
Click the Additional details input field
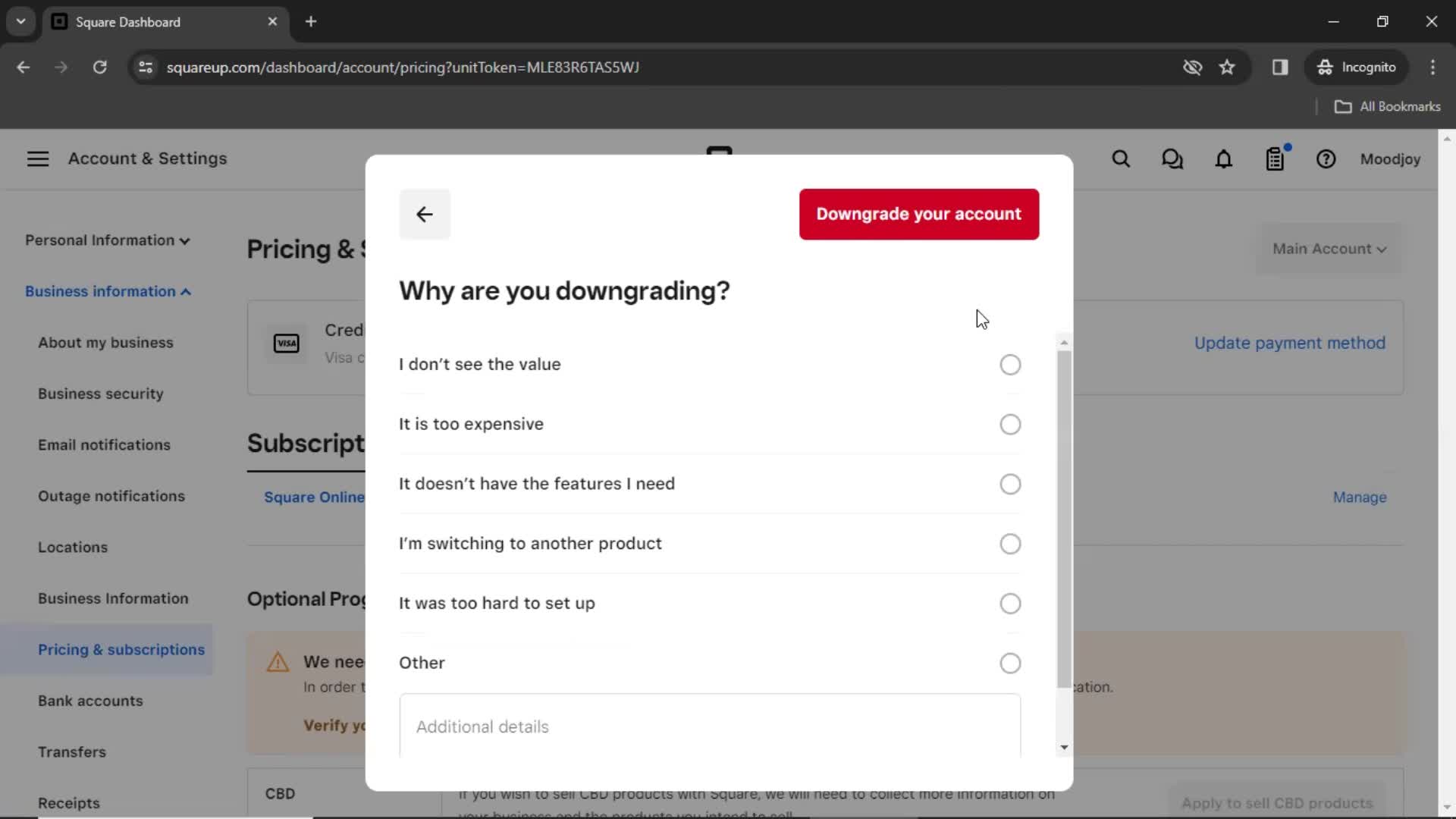710,726
